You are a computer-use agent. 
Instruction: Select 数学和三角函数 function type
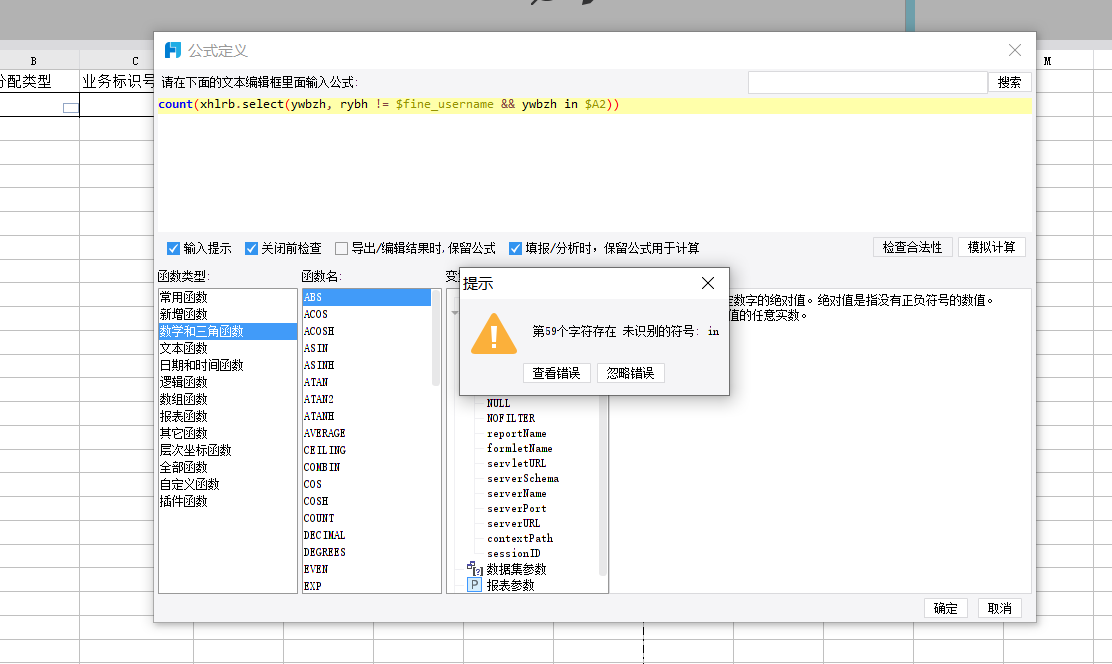pos(228,331)
